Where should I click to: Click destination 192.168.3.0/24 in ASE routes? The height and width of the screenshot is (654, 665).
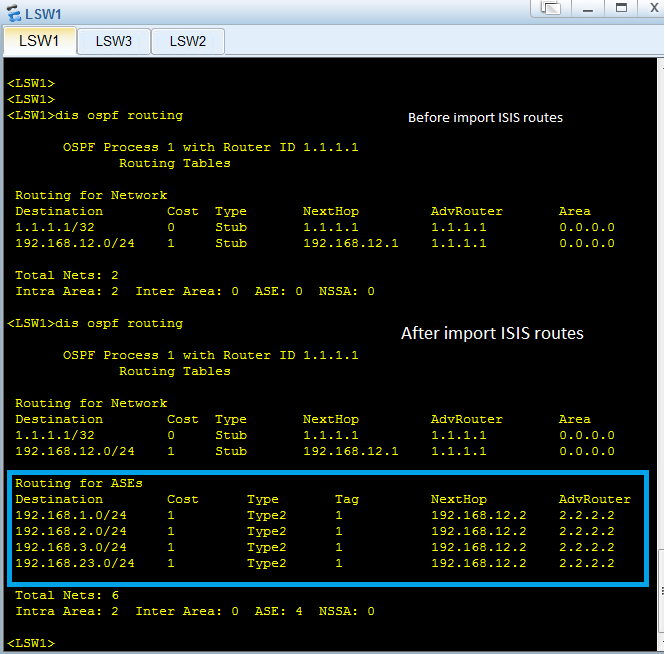71,548
